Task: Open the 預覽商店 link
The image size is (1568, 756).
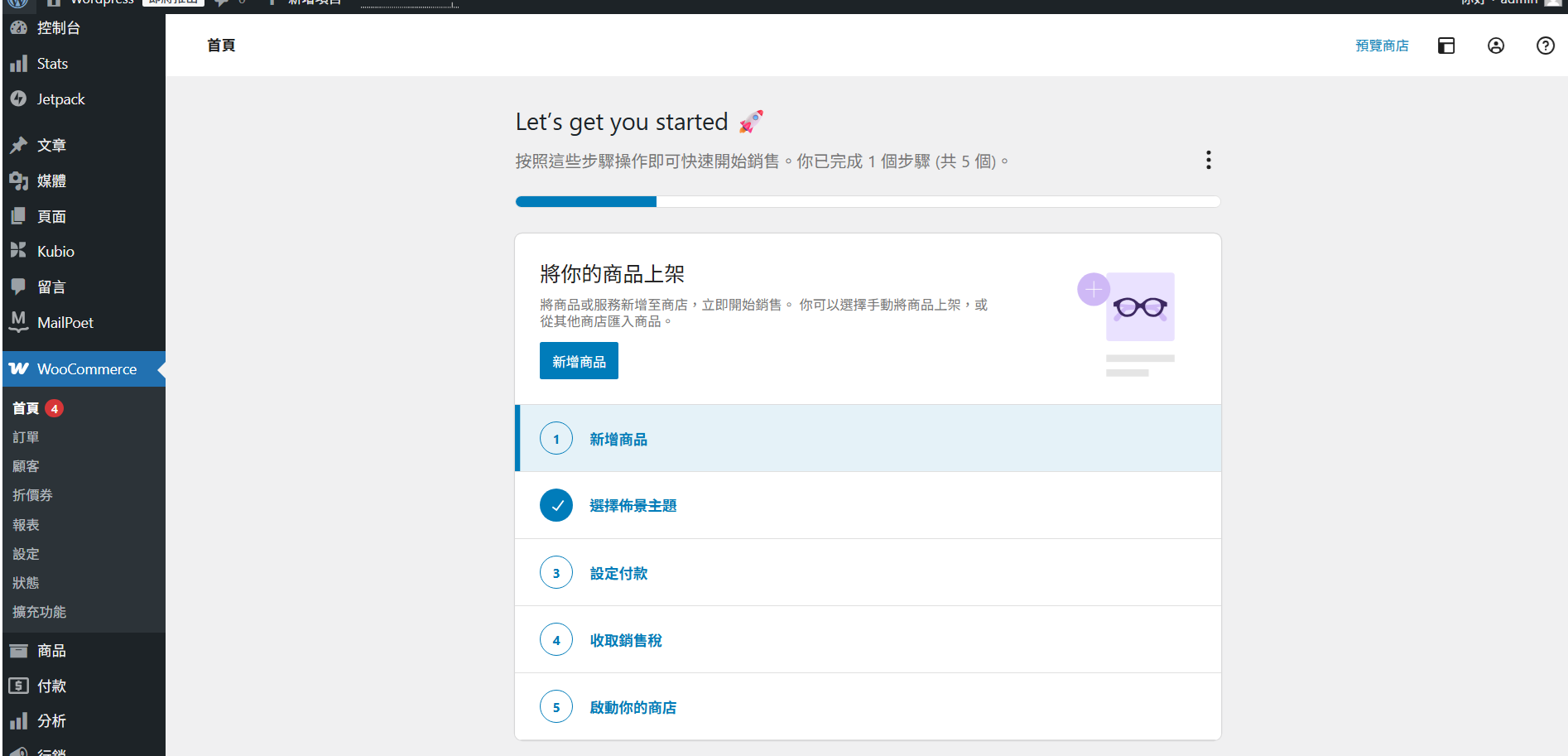Action: 1381,46
